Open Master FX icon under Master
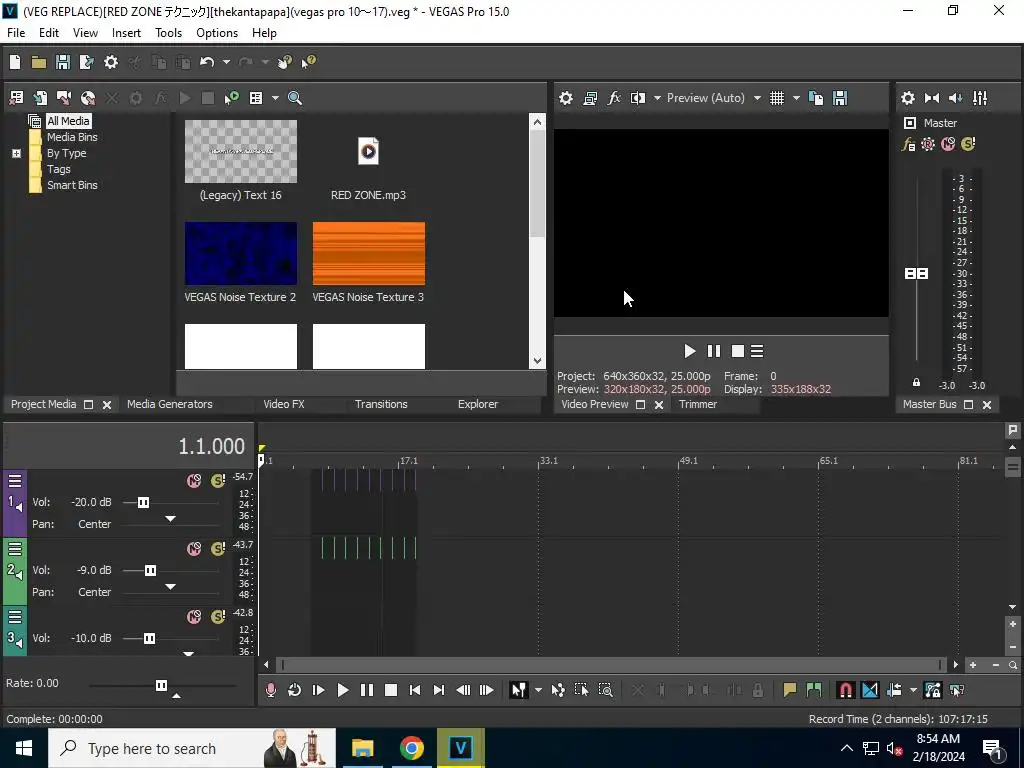 point(908,144)
